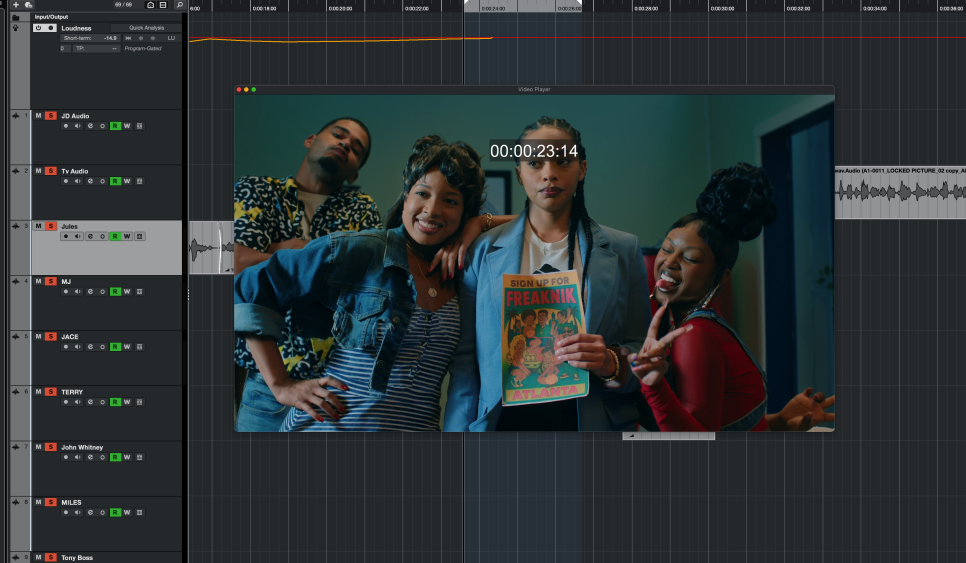Click the Short-term loudness value field
Viewport: 966px width, 563px height.
point(90,38)
